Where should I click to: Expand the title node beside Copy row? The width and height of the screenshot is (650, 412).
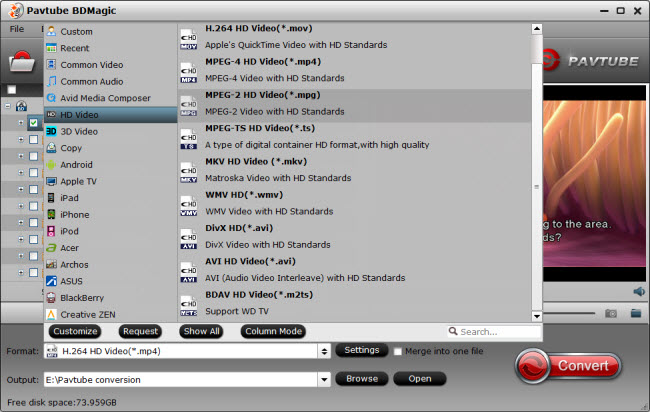pos(21,156)
